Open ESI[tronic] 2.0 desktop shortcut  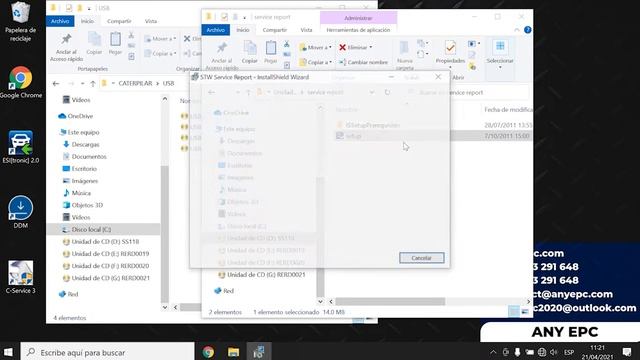(20, 147)
